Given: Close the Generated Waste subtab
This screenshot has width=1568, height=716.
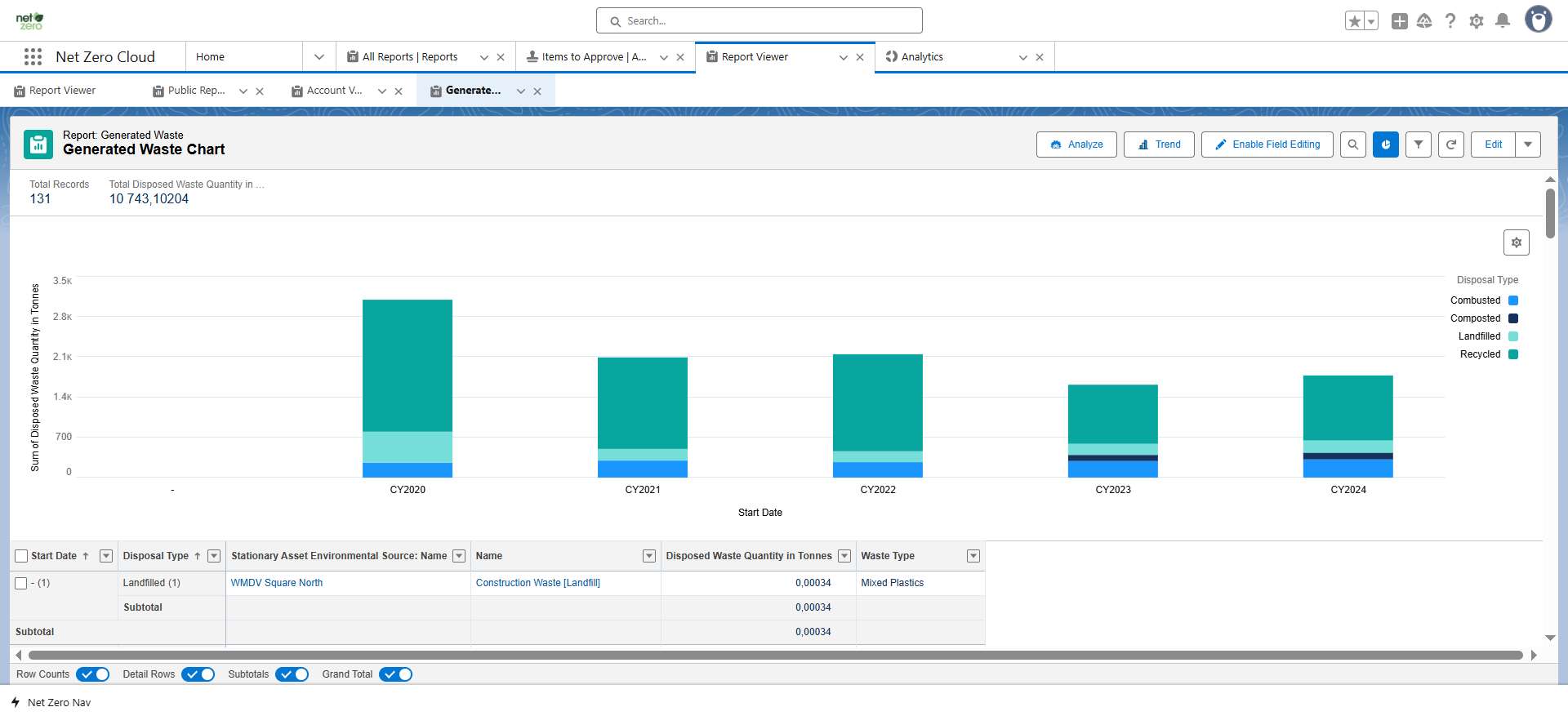Looking at the screenshot, I should pyautogui.click(x=537, y=91).
